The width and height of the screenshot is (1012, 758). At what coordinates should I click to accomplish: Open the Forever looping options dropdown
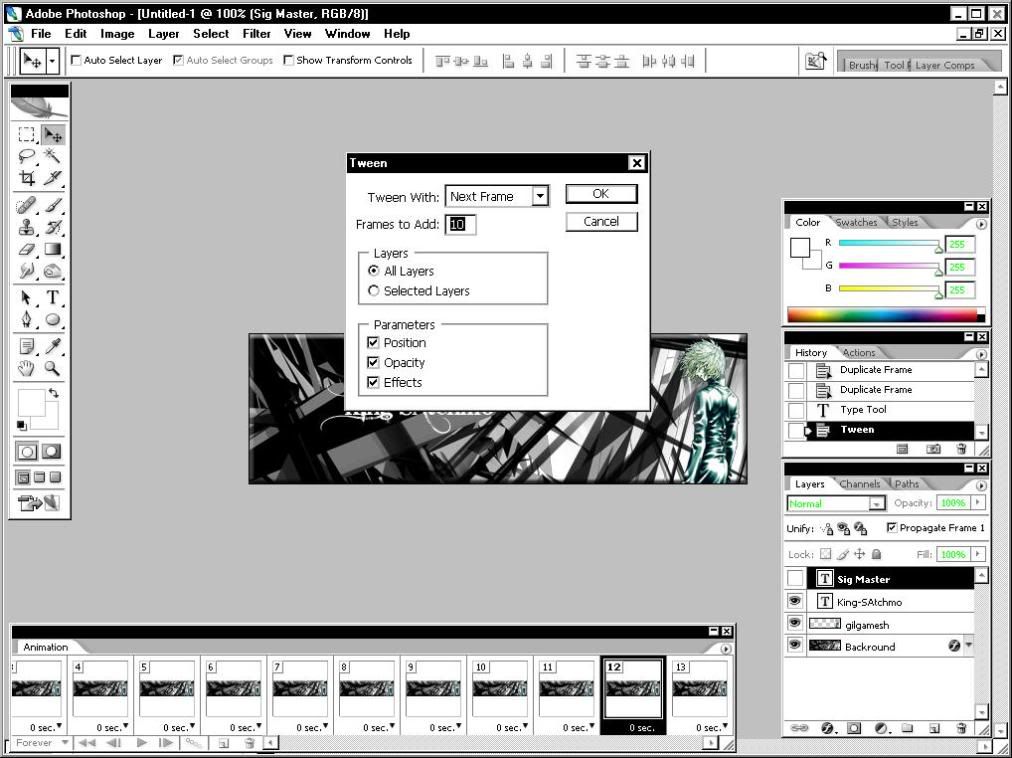65,743
